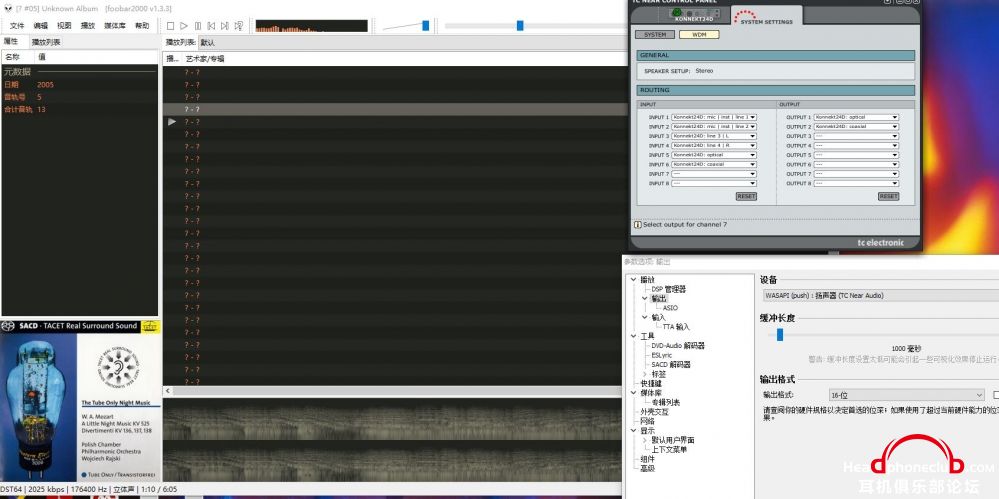Screen dimensions: 999x499
Task: Click the WDM button in TC Near panel
Action: 699,34
